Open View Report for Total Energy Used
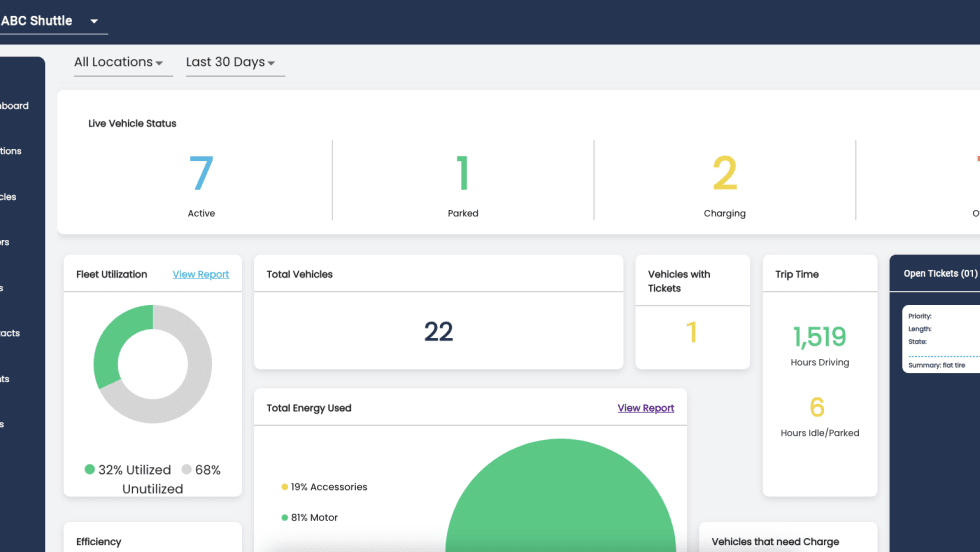Screen dimensions: 980x552 (645, 408)
